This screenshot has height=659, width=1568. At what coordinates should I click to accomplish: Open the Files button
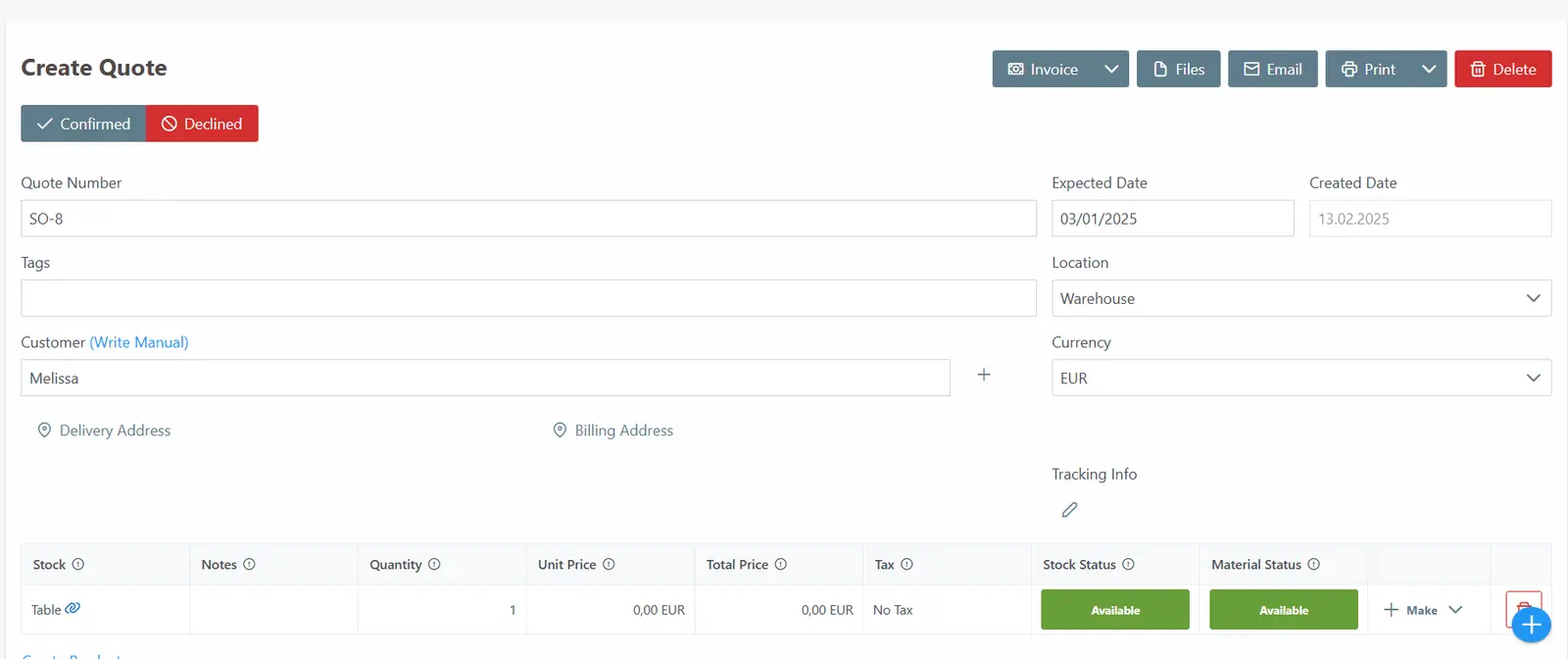coord(1178,69)
